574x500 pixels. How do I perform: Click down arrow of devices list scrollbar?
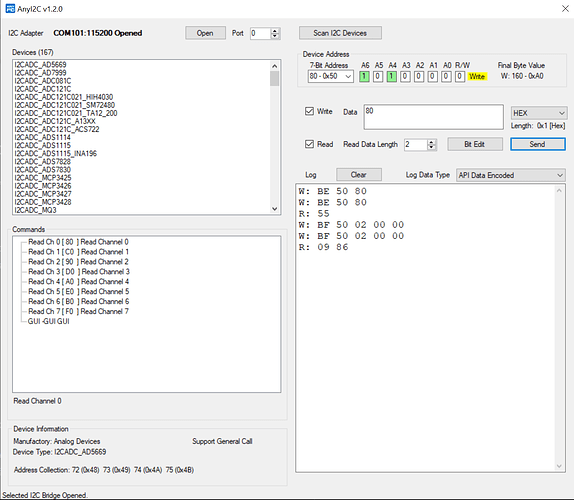pyautogui.click(x=275, y=209)
